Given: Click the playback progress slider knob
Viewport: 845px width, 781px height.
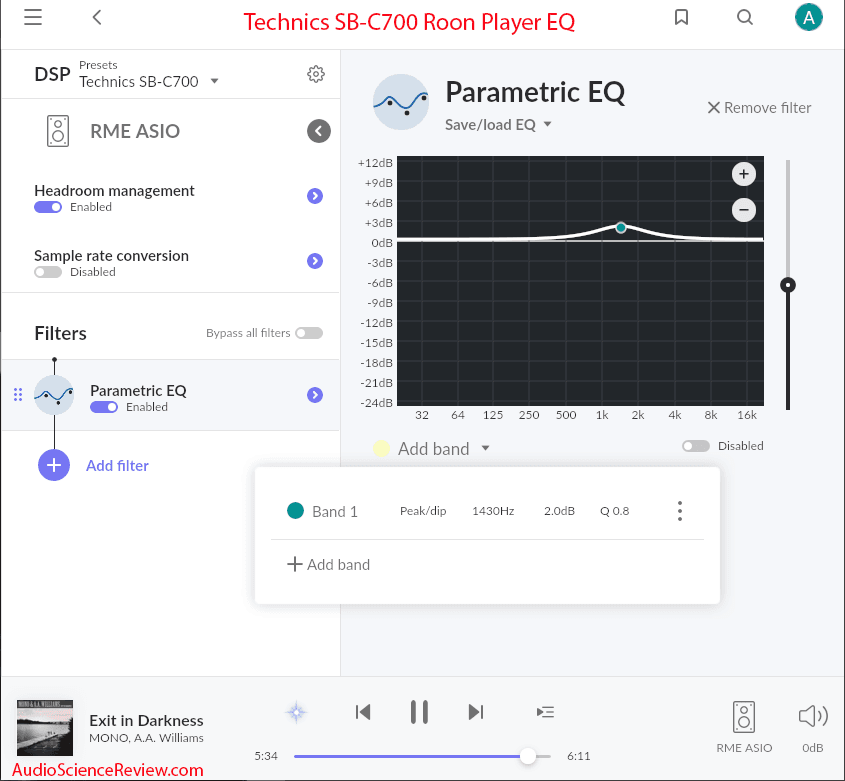Looking at the screenshot, I should 528,756.
